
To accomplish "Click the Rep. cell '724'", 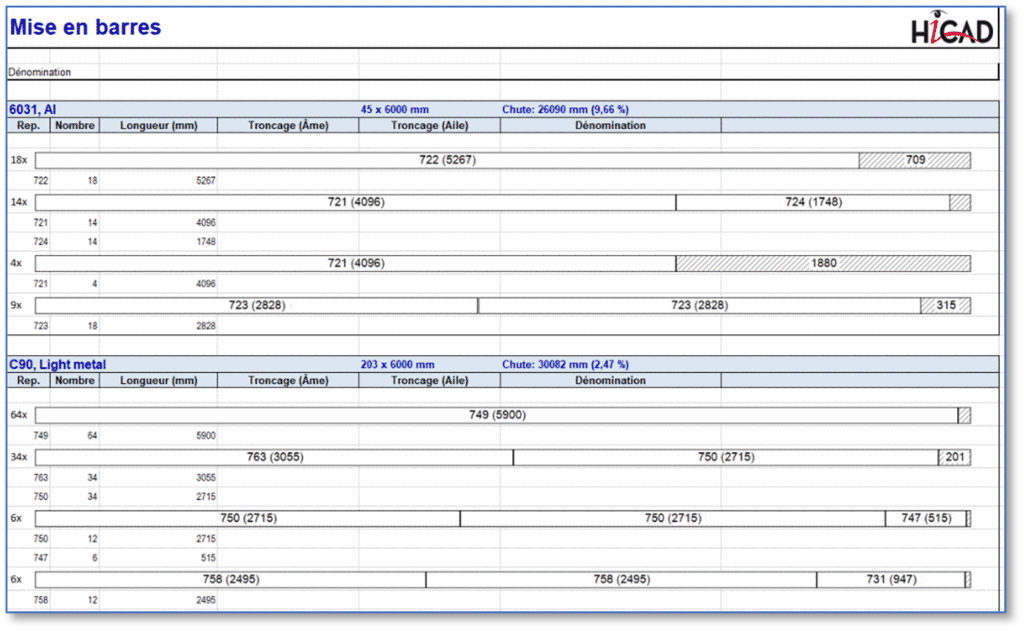I will click(40, 242).
